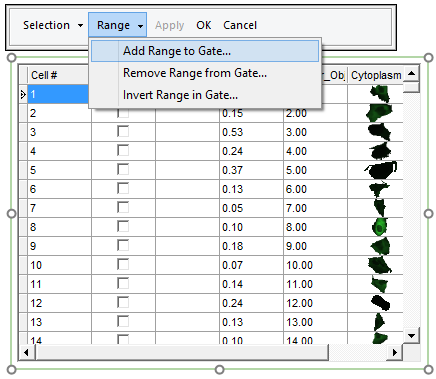Screen dimensions: 436x379
Task: Choose Invert Range in Gate option
Action: click(x=205, y=95)
